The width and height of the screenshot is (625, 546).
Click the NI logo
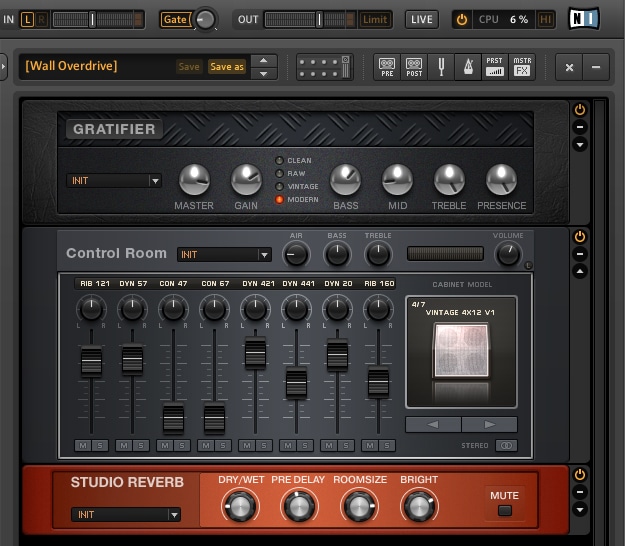pyautogui.click(x=584, y=19)
